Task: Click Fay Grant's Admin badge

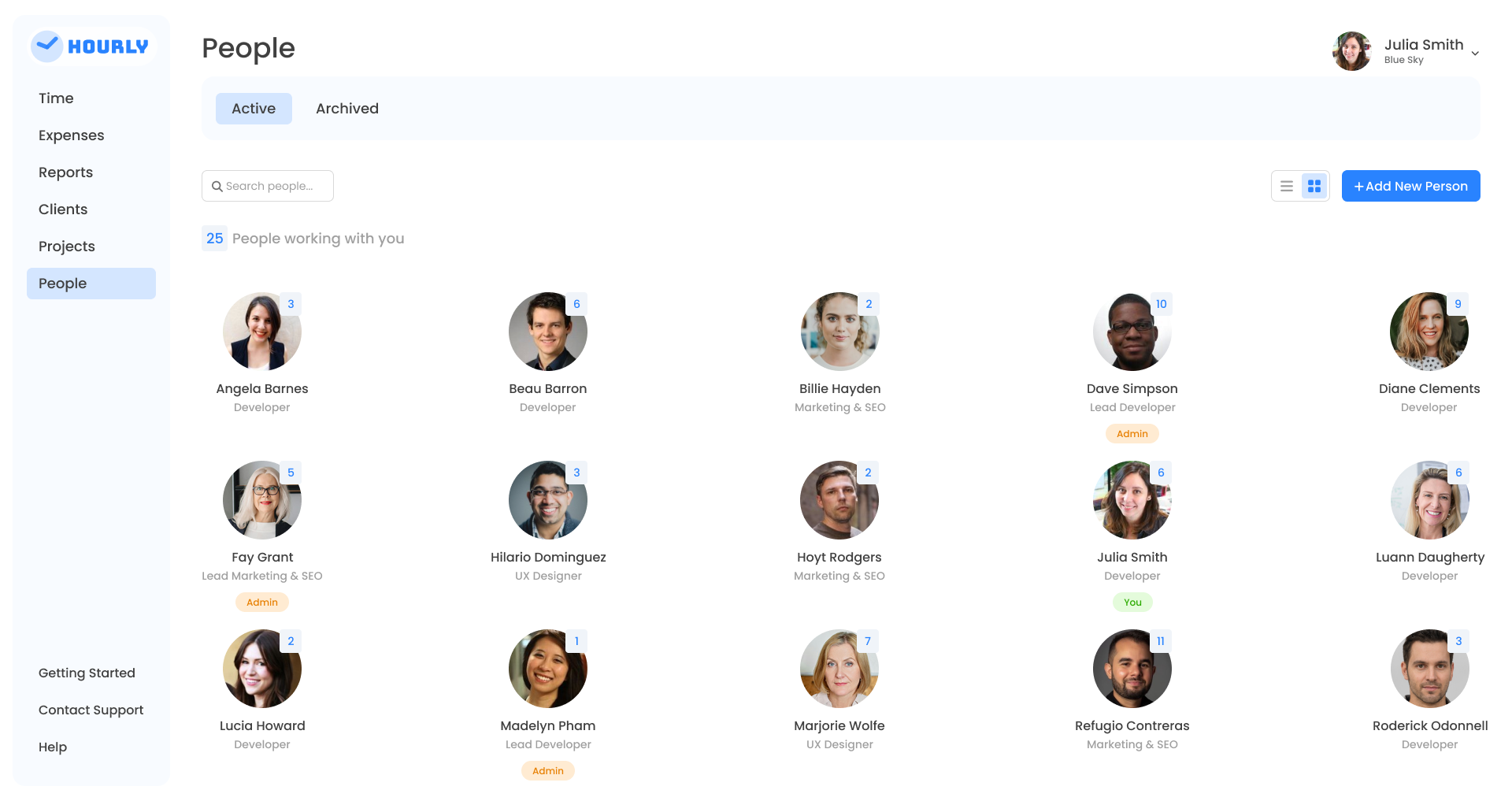Action: click(x=262, y=603)
